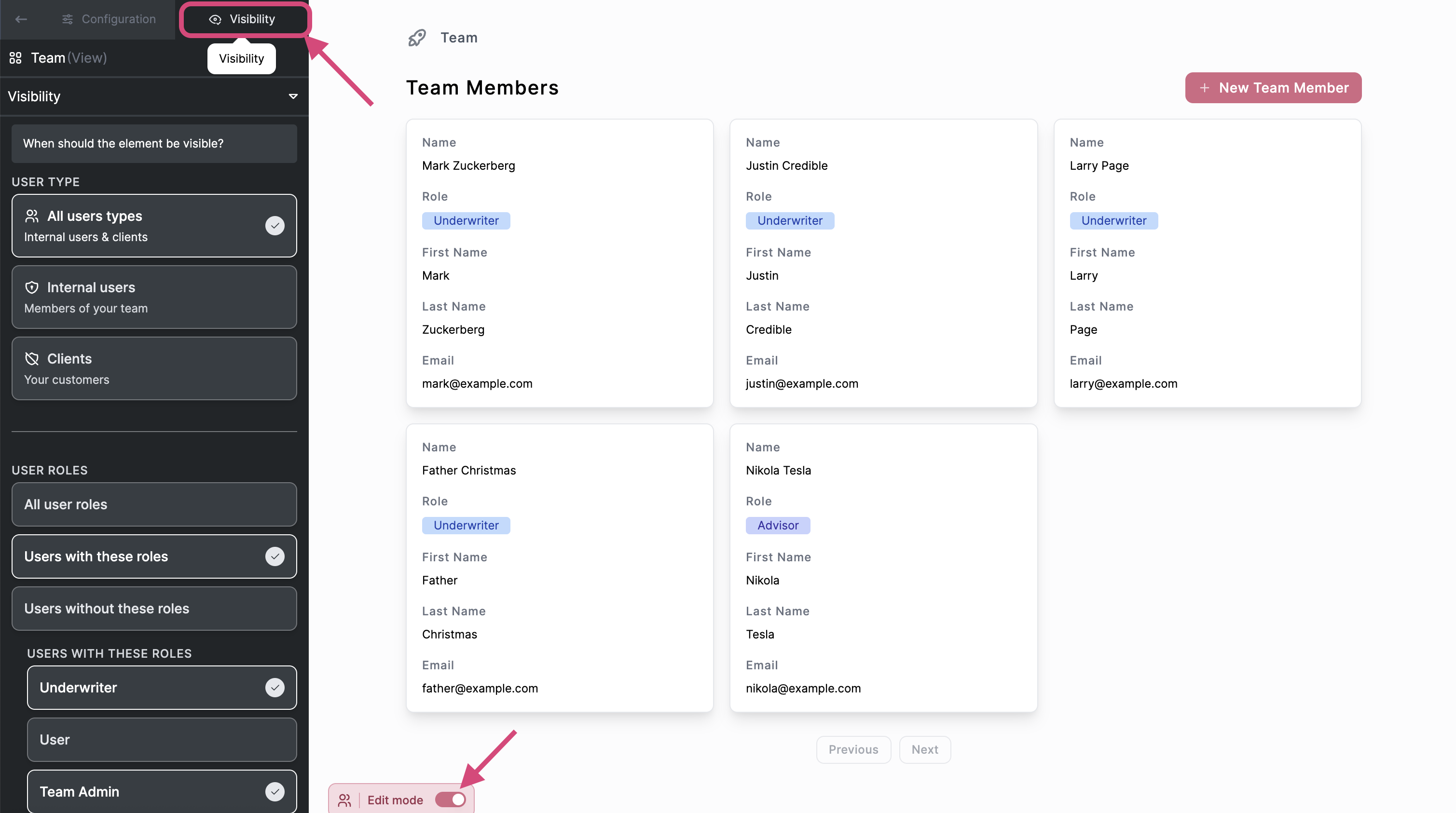This screenshot has width=1456, height=813.
Task: Collapse the Visibility section arrow
Action: click(x=293, y=96)
